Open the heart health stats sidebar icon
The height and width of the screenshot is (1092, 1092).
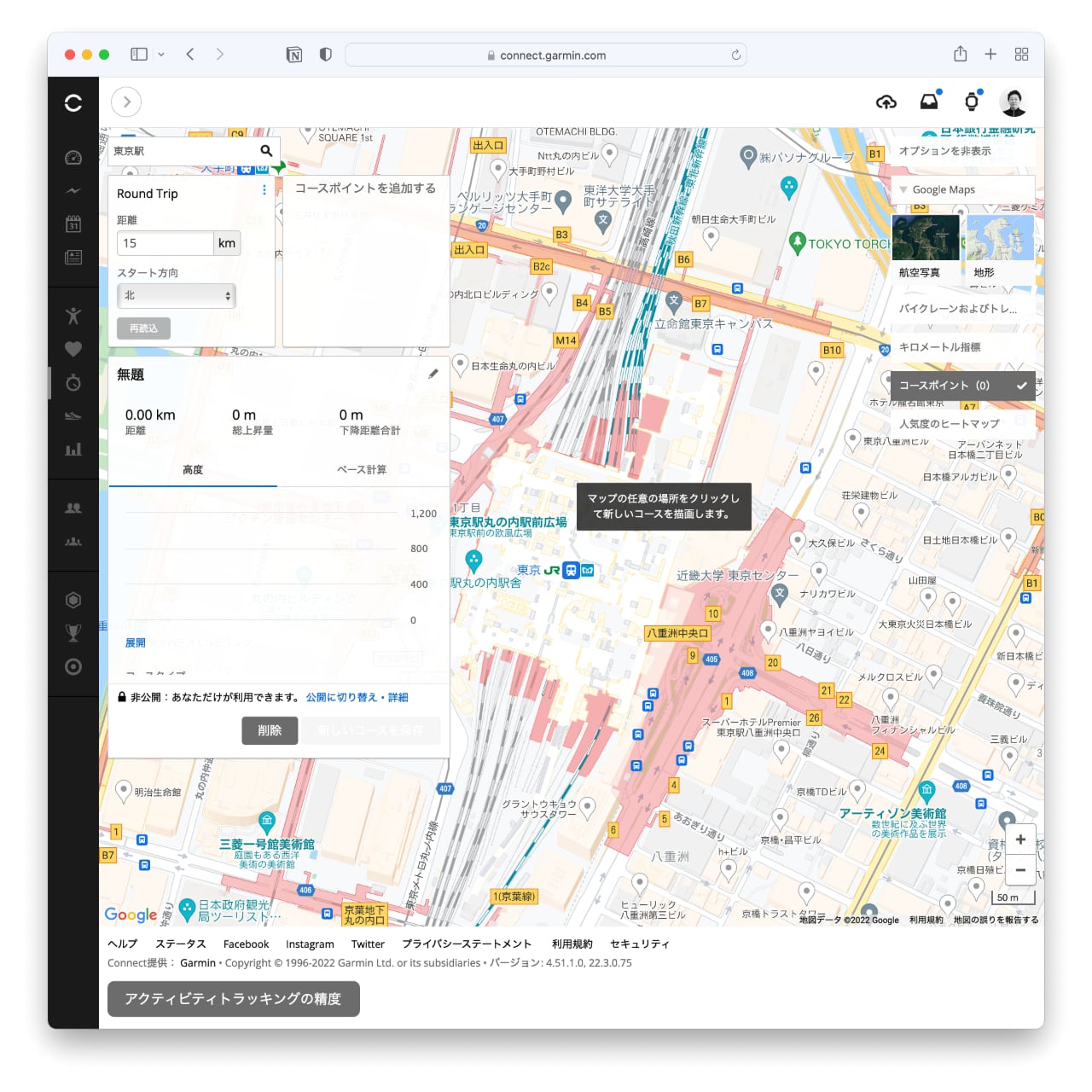pyautogui.click(x=73, y=349)
